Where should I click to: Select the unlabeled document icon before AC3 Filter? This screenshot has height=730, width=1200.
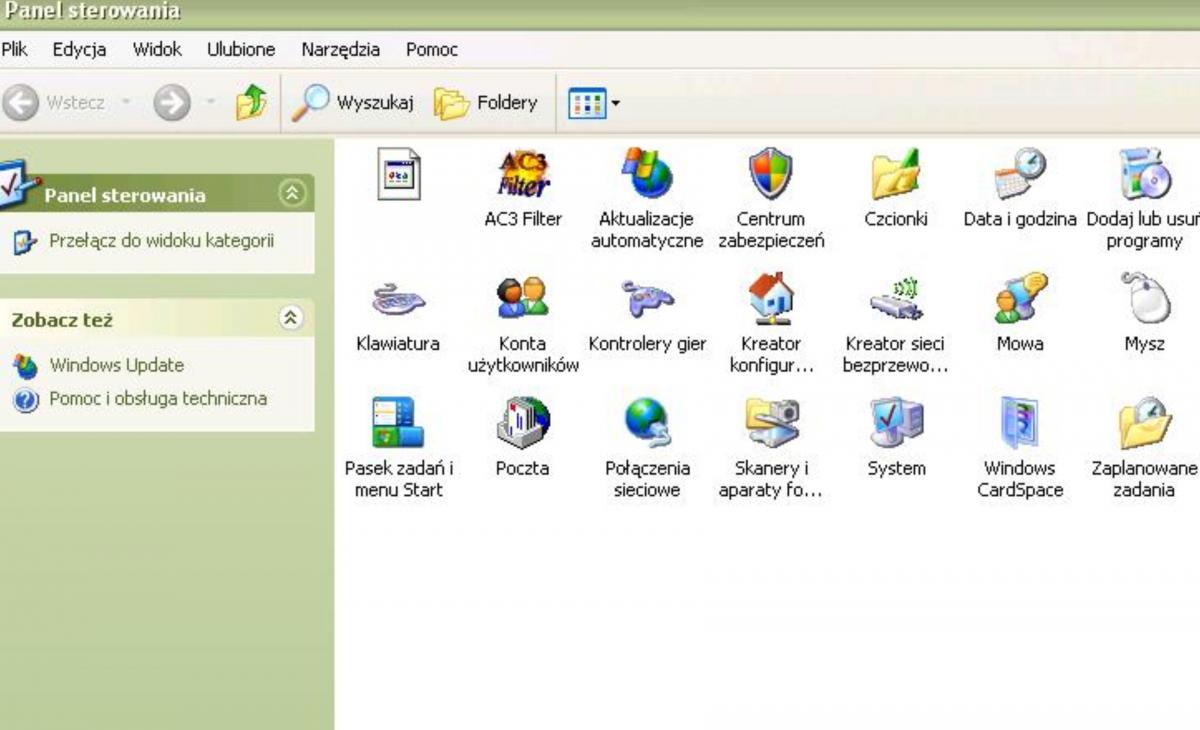pos(398,175)
